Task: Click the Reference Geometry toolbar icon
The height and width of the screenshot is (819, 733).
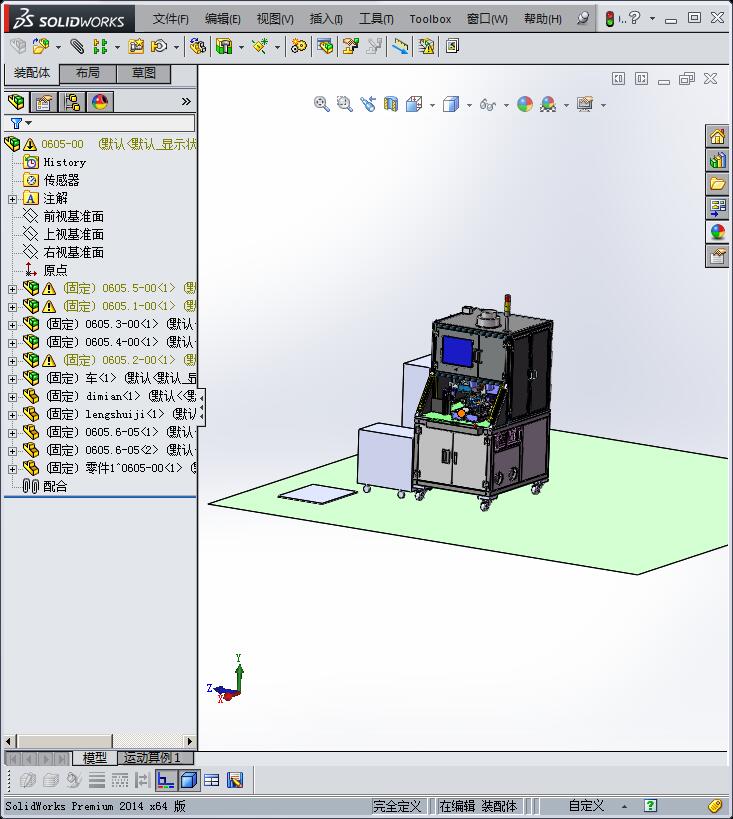Action: 260,46
